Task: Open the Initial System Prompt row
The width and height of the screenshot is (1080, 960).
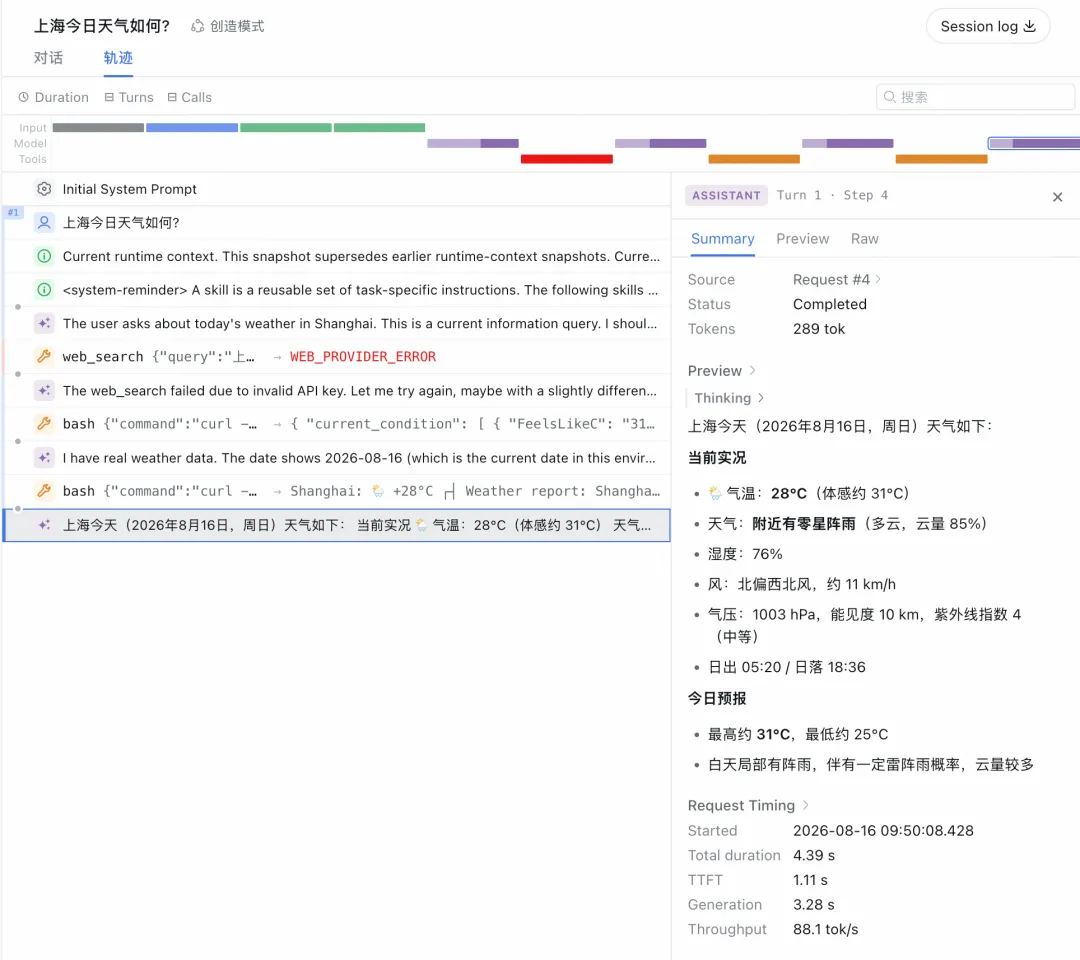Action: [337, 189]
